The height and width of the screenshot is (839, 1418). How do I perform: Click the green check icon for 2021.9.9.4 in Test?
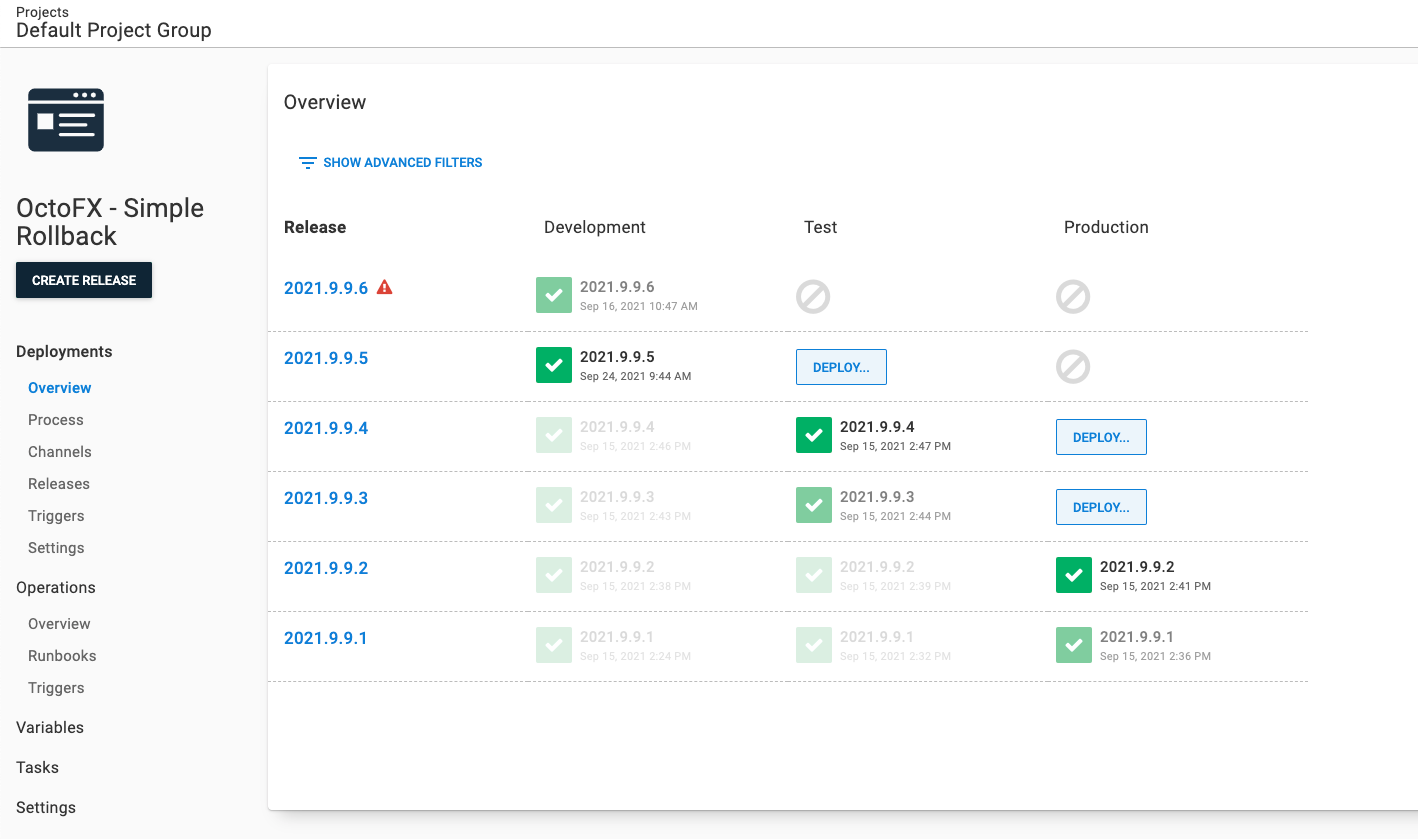(x=813, y=435)
